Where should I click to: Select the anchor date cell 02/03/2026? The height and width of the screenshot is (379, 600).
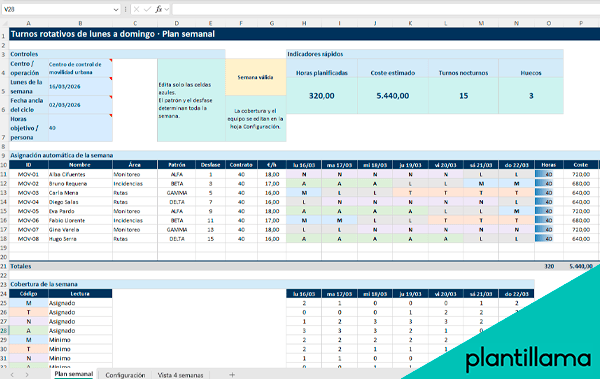(80, 105)
